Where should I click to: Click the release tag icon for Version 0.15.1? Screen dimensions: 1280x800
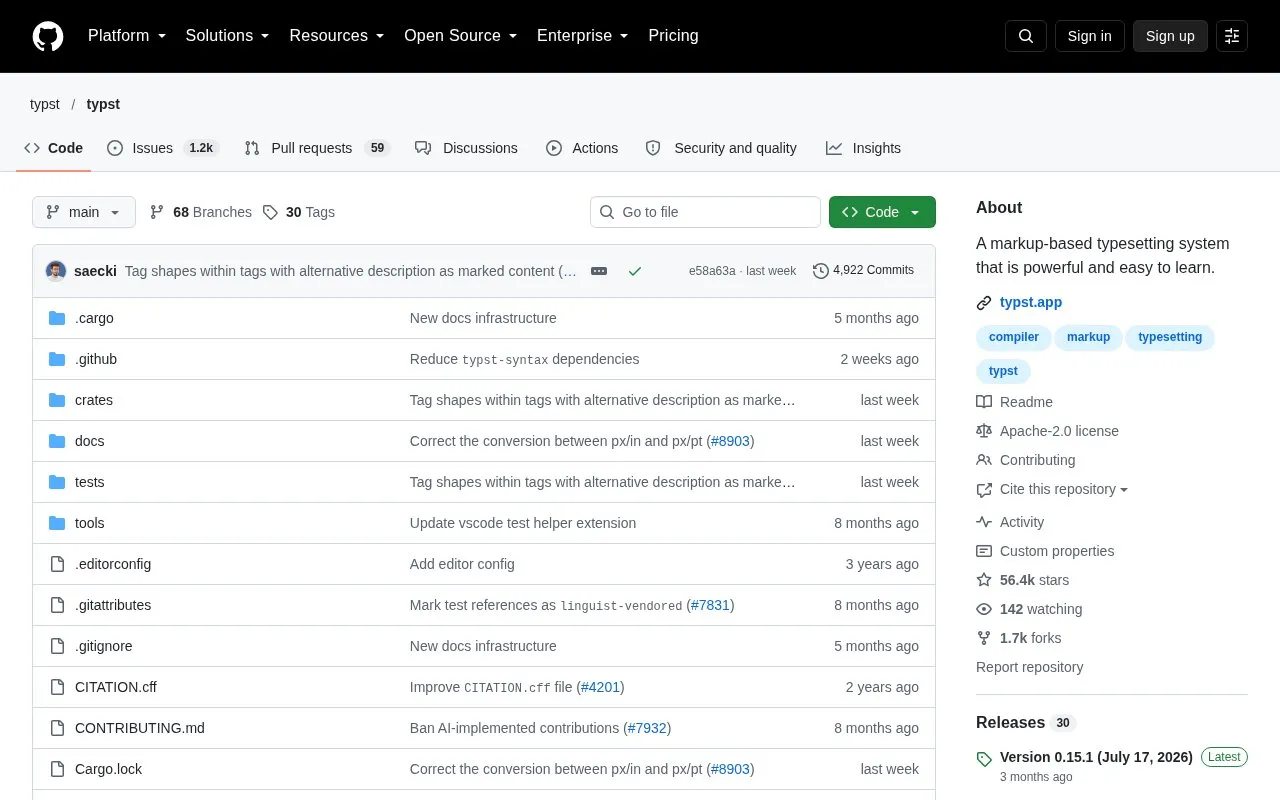click(x=984, y=759)
